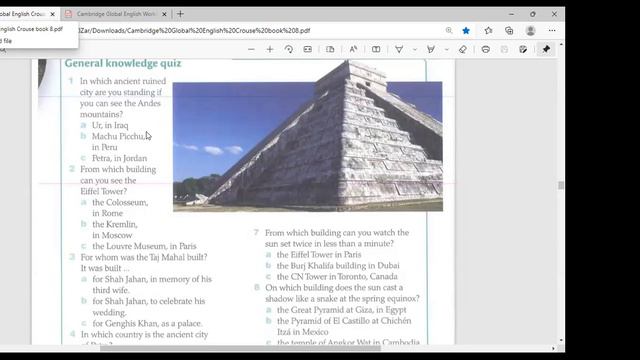
Task: Click 'the CN Tower in Toronto, Canada'
Action: coord(337,277)
